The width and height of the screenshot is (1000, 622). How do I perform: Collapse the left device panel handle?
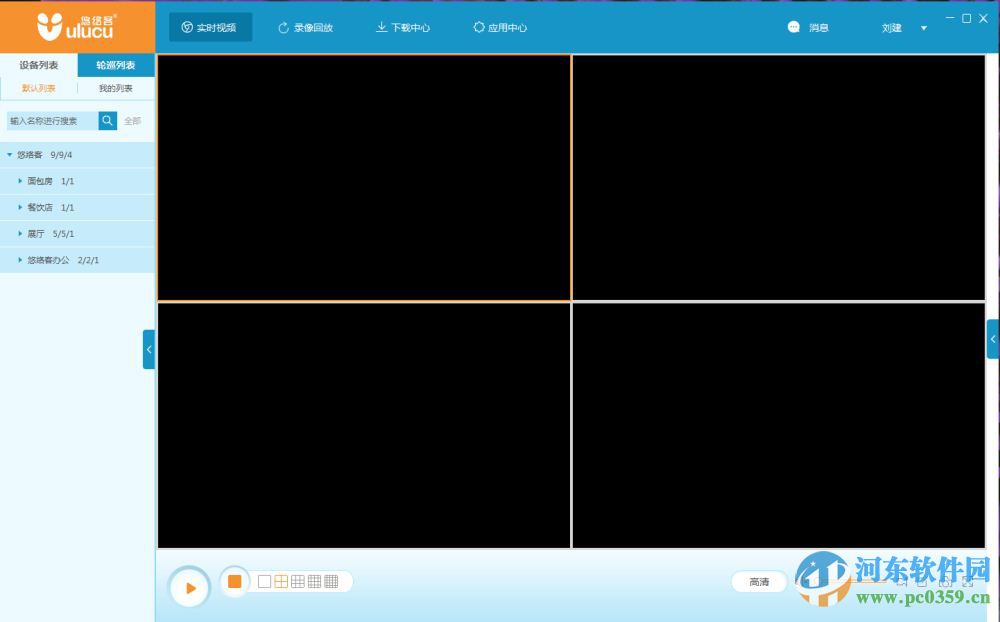149,350
